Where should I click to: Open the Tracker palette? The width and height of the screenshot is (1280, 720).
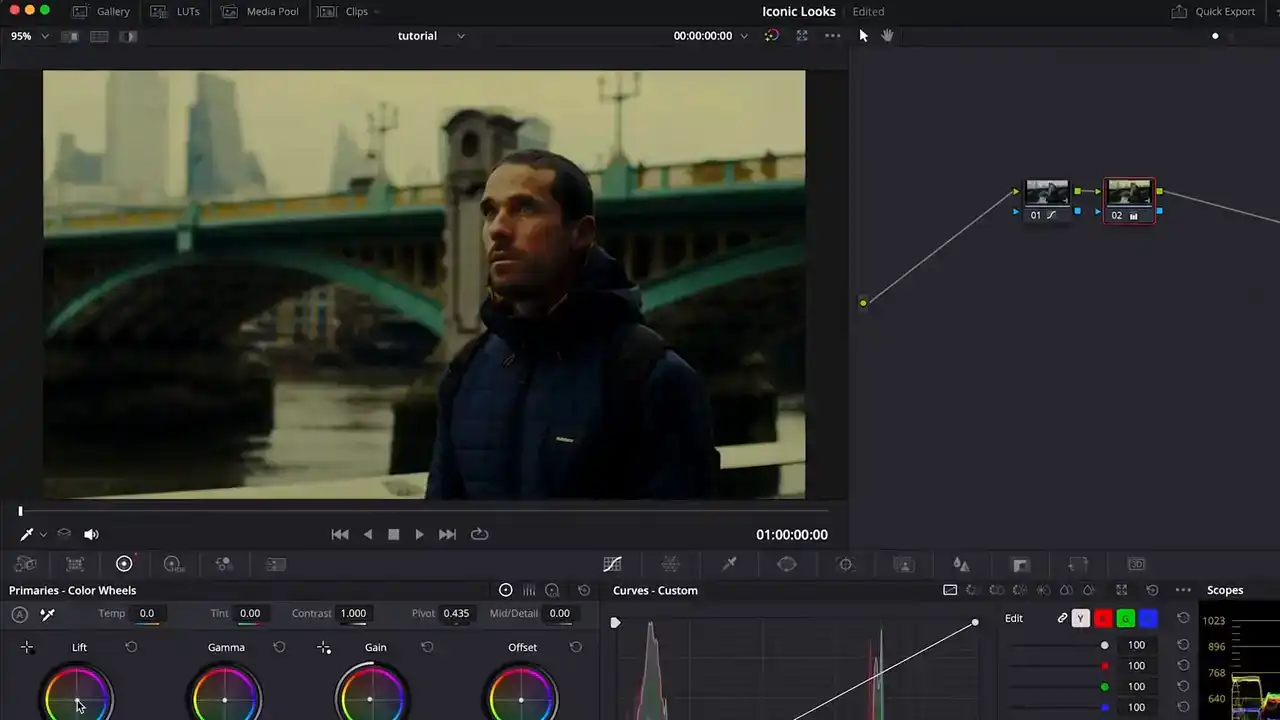[x=845, y=564]
